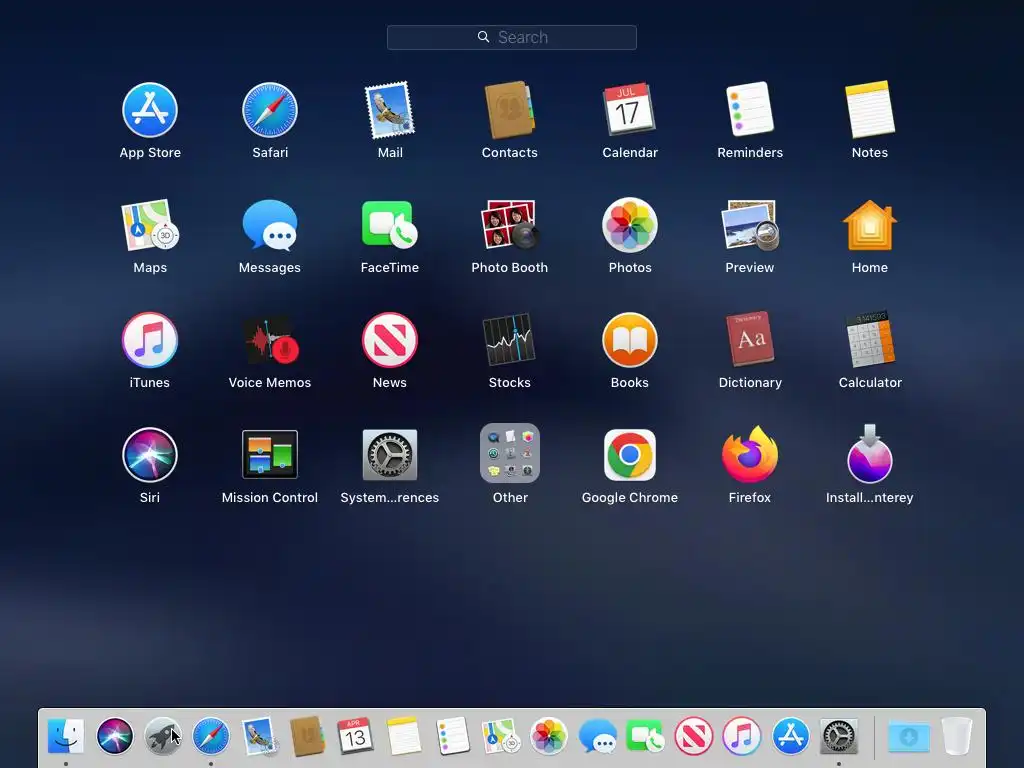Launch Safari from Launchpad grid
1024x768 pixels.
[270, 110]
